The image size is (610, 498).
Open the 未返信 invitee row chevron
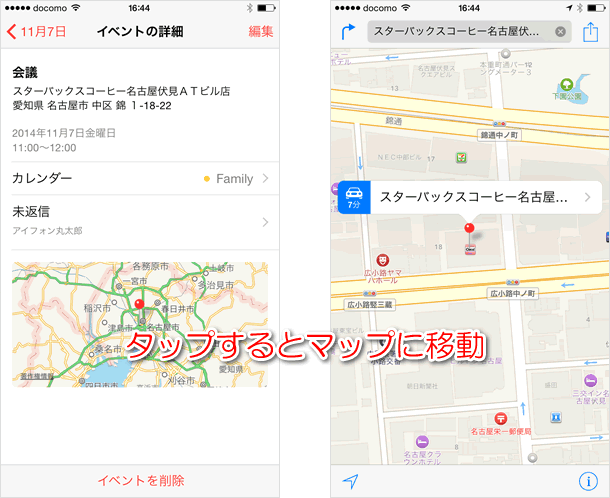tap(265, 222)
